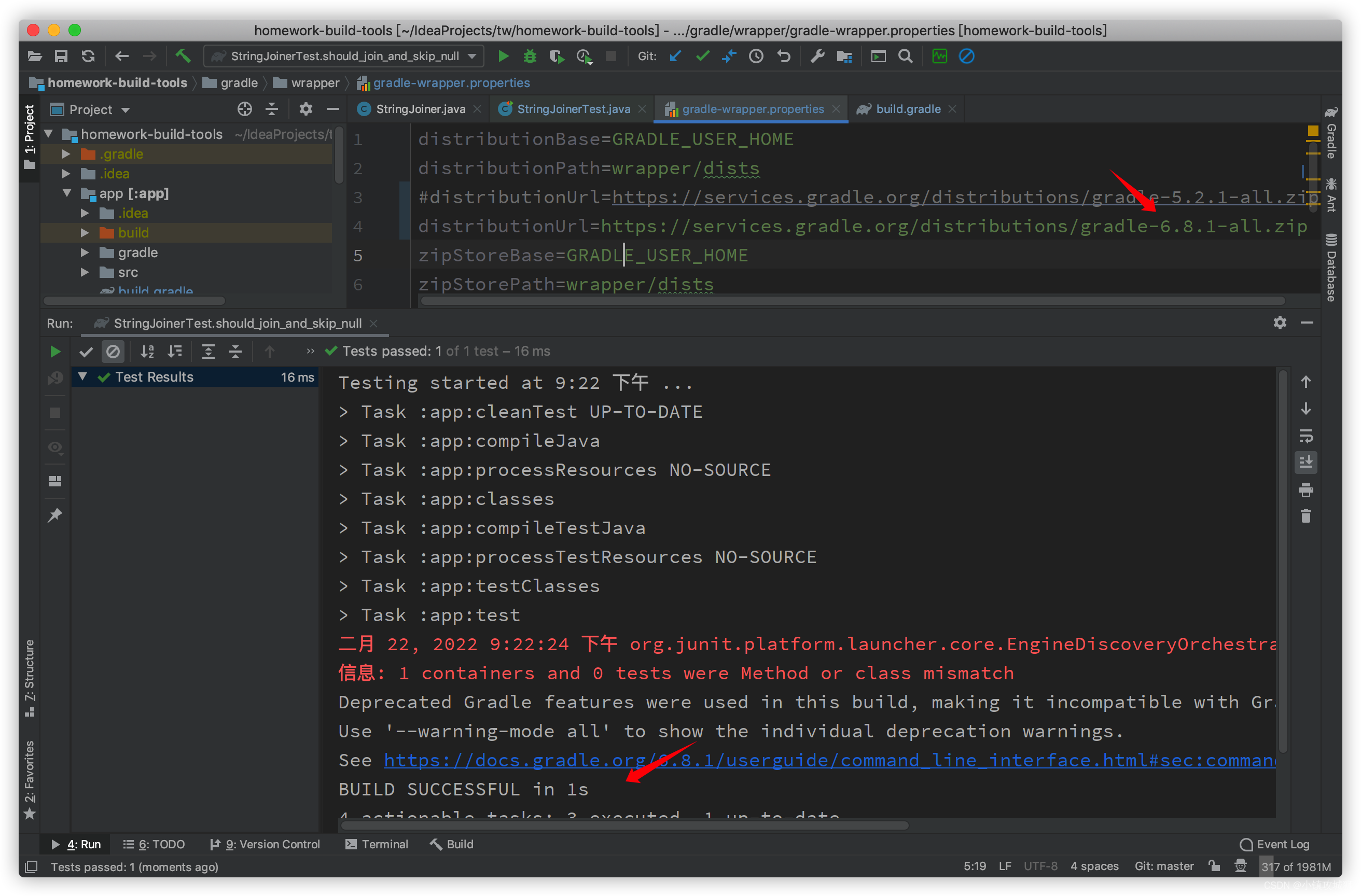The height and width of the screenshot is (896, 1361).
Task: Toggle Show Passed tests checkmark
Action: coord(86,351)
